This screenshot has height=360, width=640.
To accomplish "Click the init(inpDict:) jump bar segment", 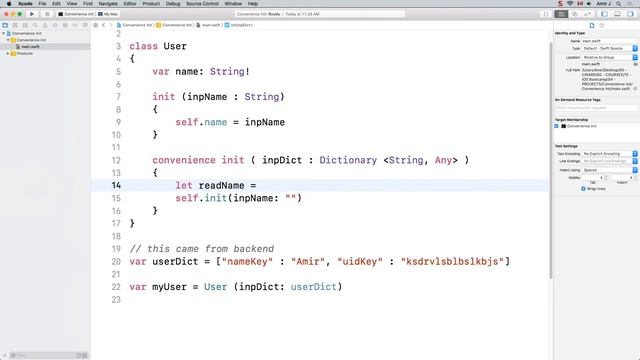I will (x=239, y=25).
